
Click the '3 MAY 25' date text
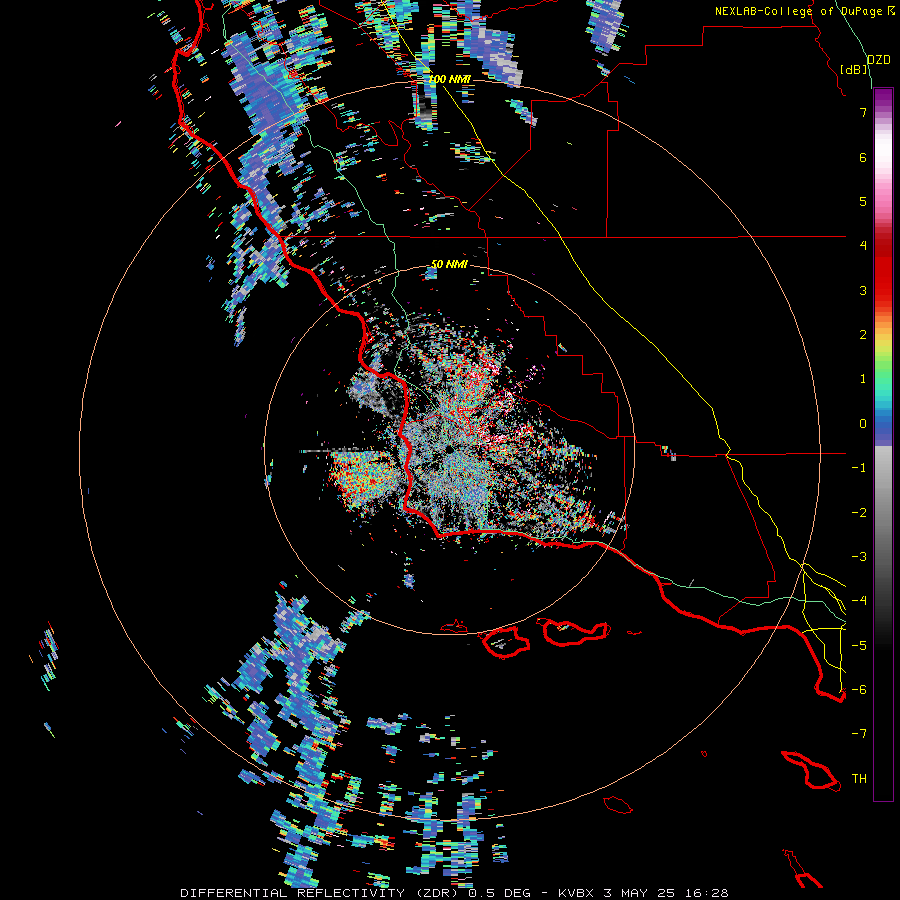[x=641, y=893]
